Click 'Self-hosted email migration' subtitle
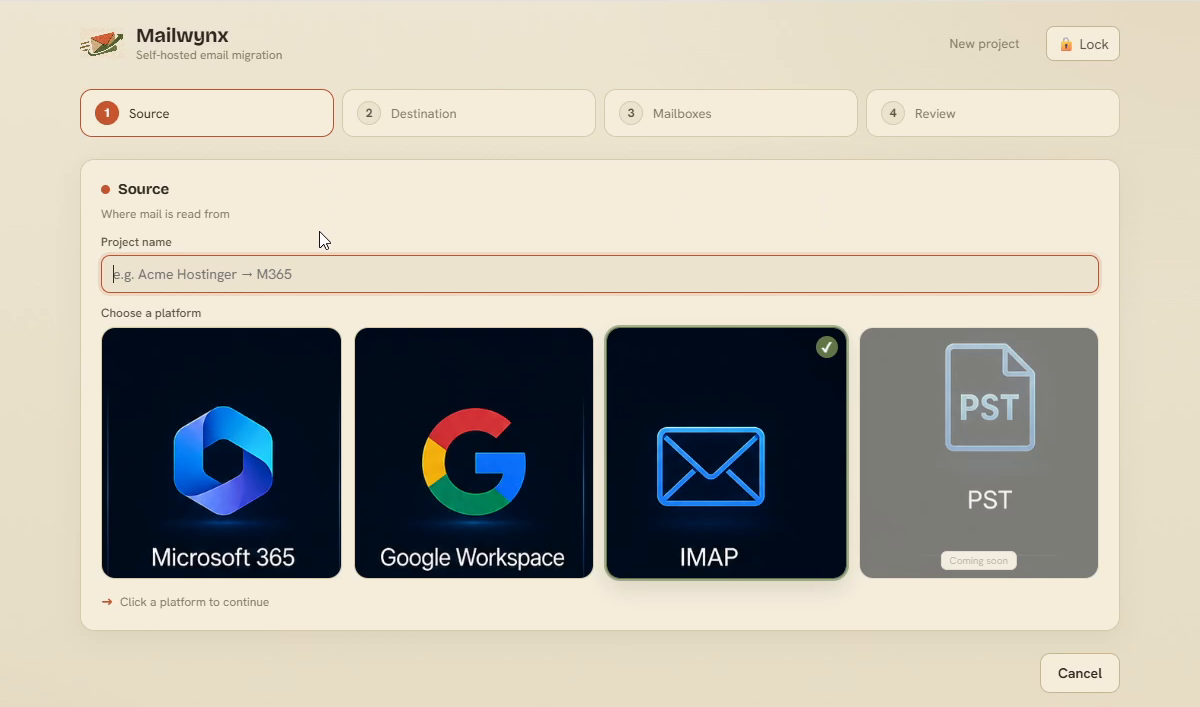The image size is (1200, 707). pyautogui.click(x=209, y=55)
